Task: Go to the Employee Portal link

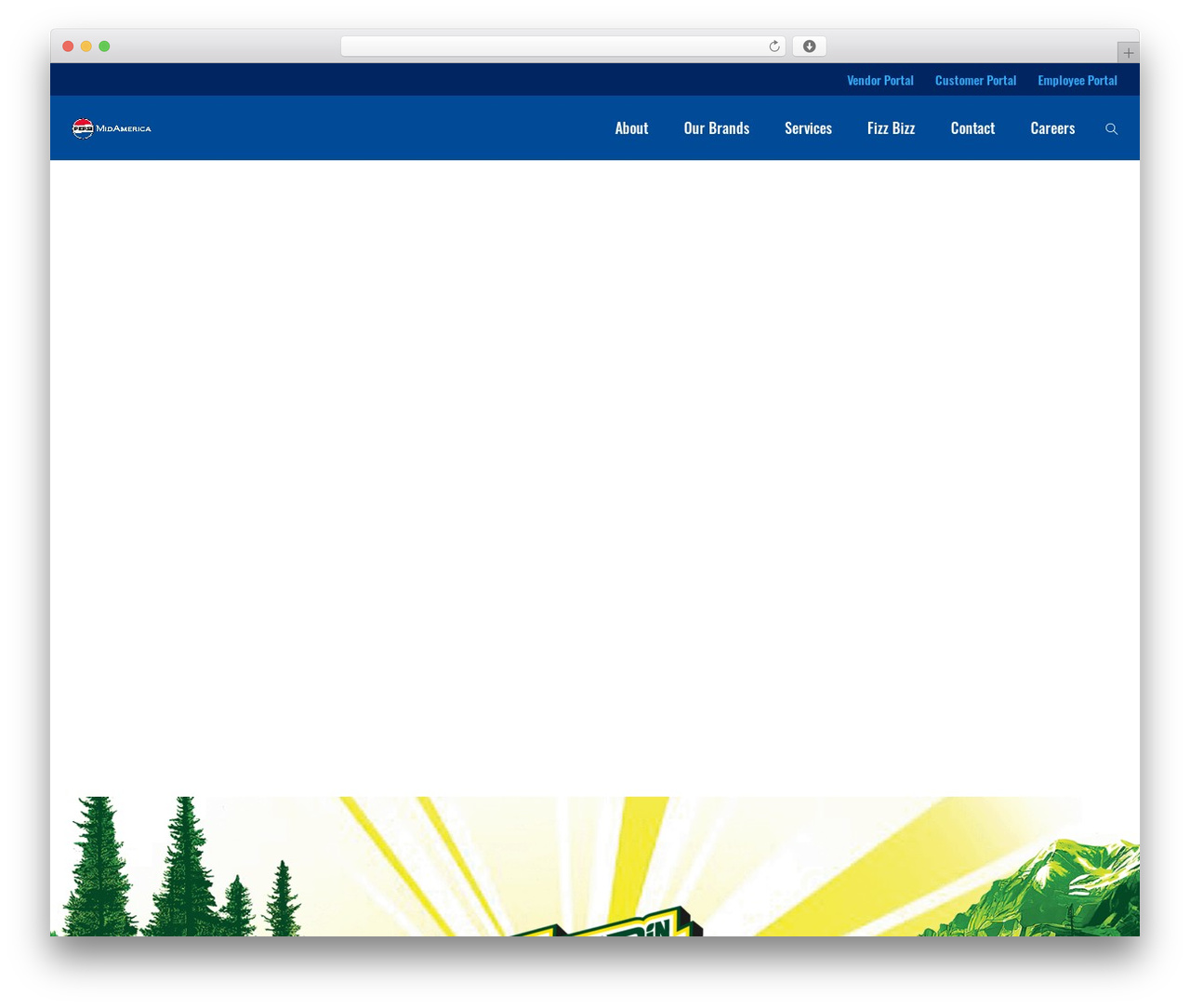Action: click(1078, 81)
